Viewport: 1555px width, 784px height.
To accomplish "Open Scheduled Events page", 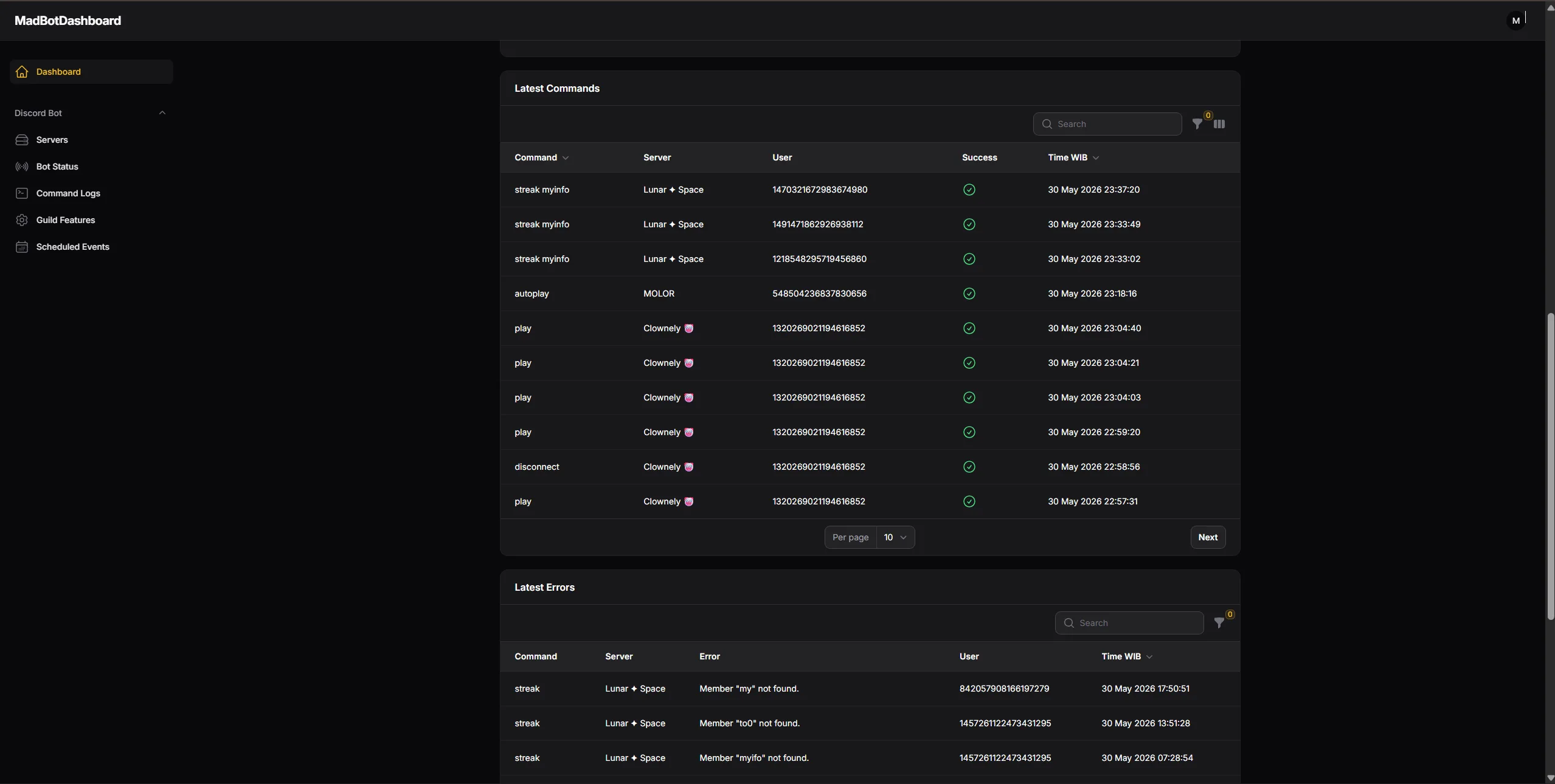I will (91, 247).
